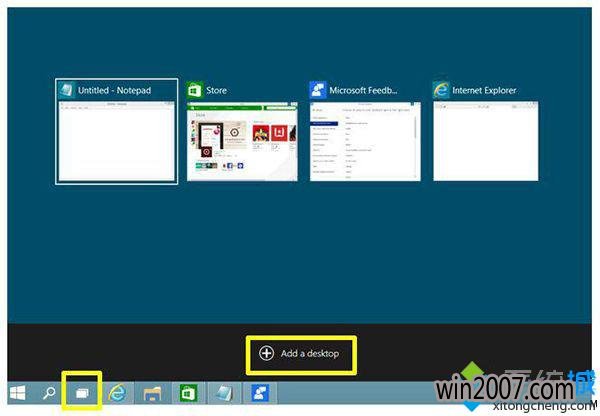Click the Feedback icon above its thumbnail
This screenshot has width=600, height=416.
tap(318, 90)
